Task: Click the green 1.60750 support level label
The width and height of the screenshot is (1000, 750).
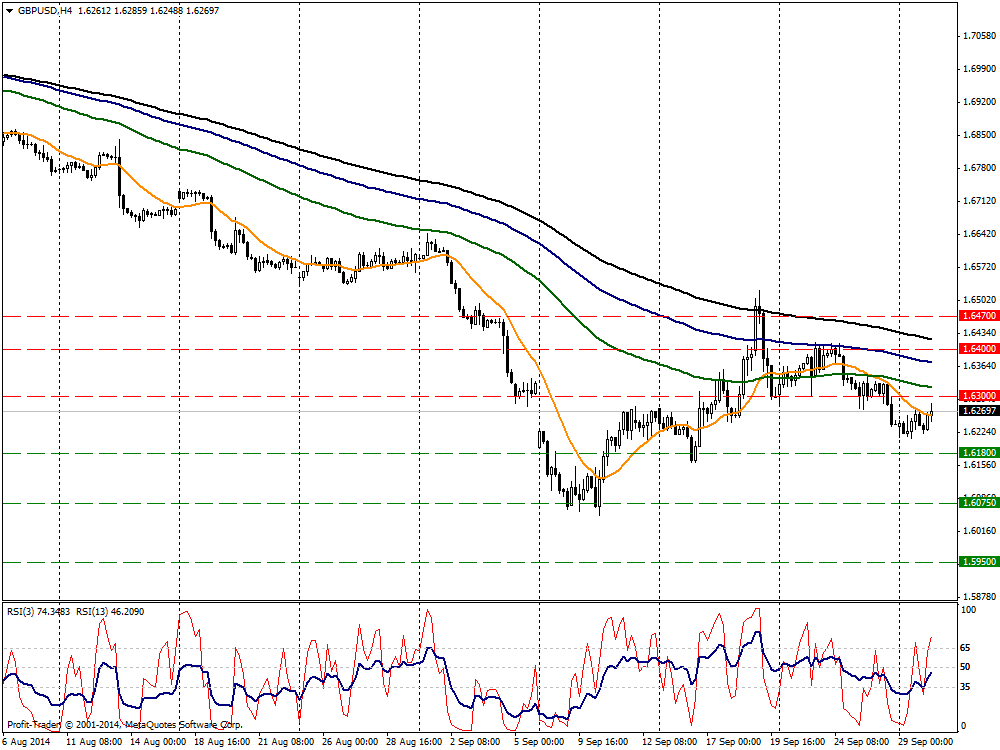Action: [x=978, y=503]
